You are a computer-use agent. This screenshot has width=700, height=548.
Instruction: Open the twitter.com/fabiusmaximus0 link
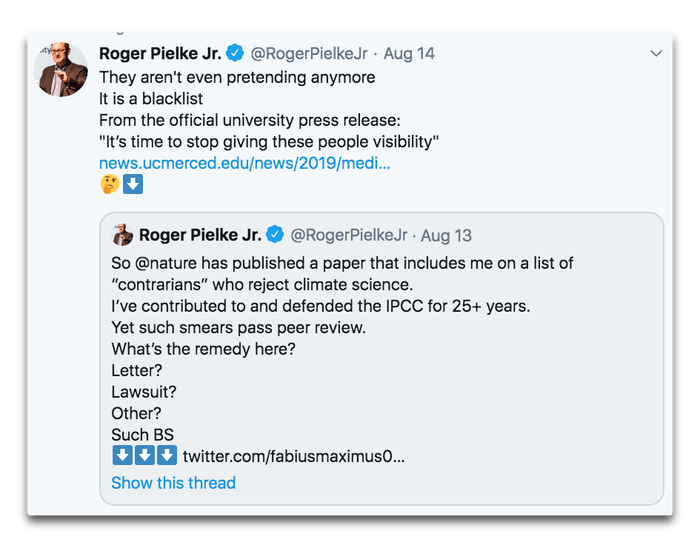(x=294, y=457)
